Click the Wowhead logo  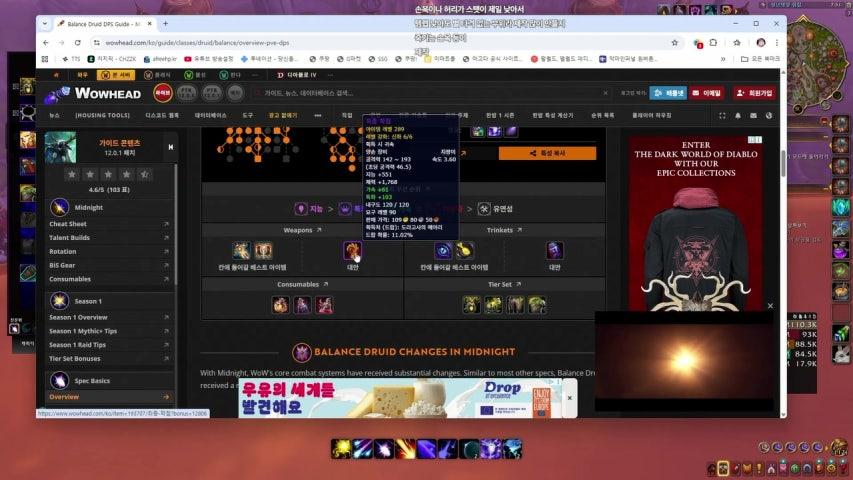(93, 94)
